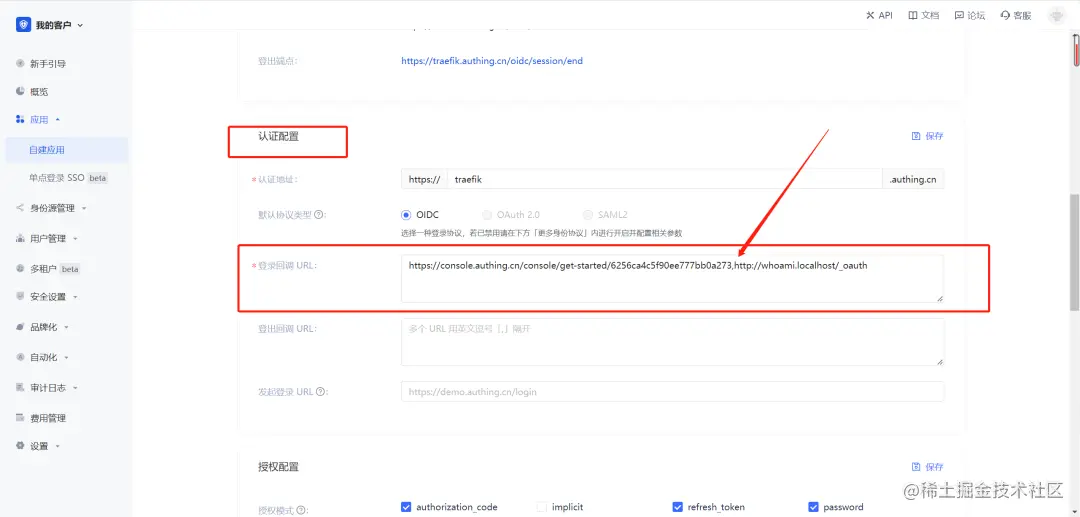
Task: Open 多租户 beta menu item
Action: point(55,269)
